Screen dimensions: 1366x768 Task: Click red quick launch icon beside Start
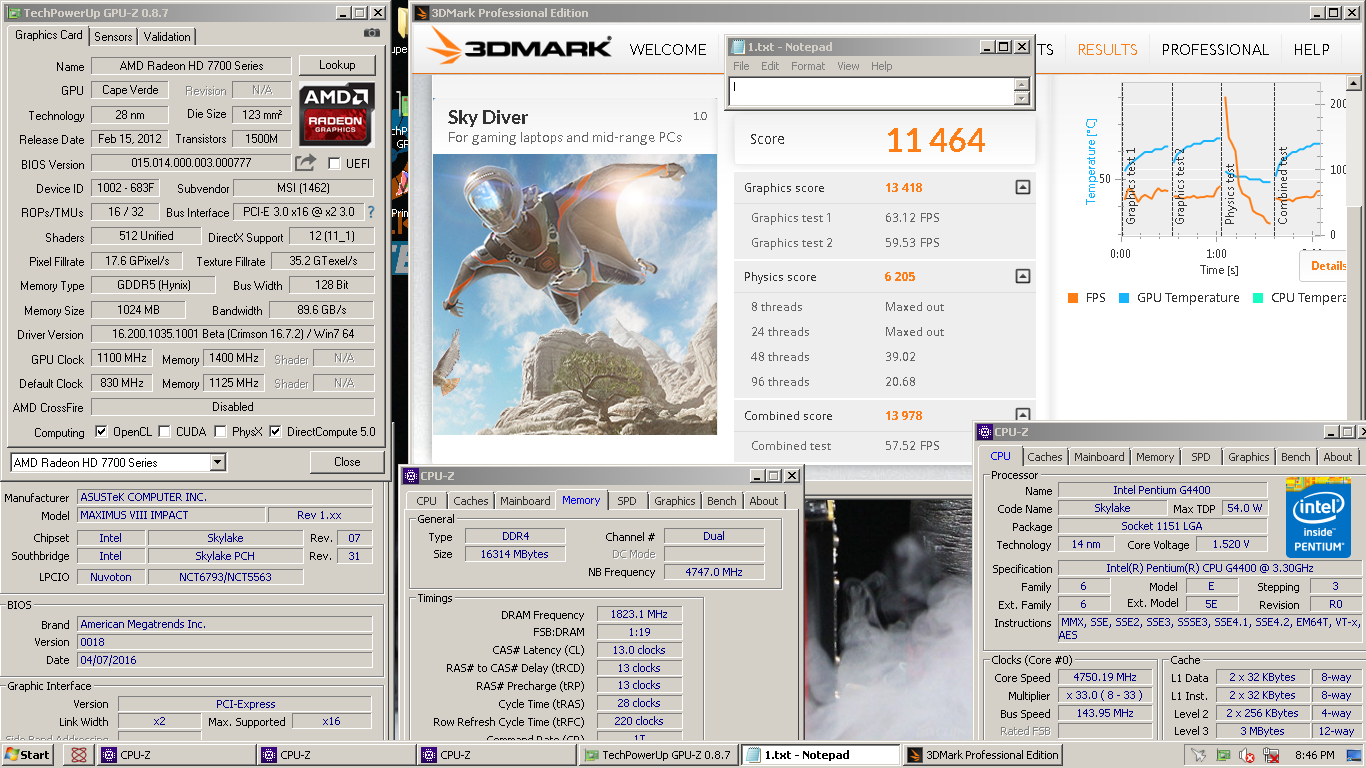pyautogui.click(x=78, y=755)
